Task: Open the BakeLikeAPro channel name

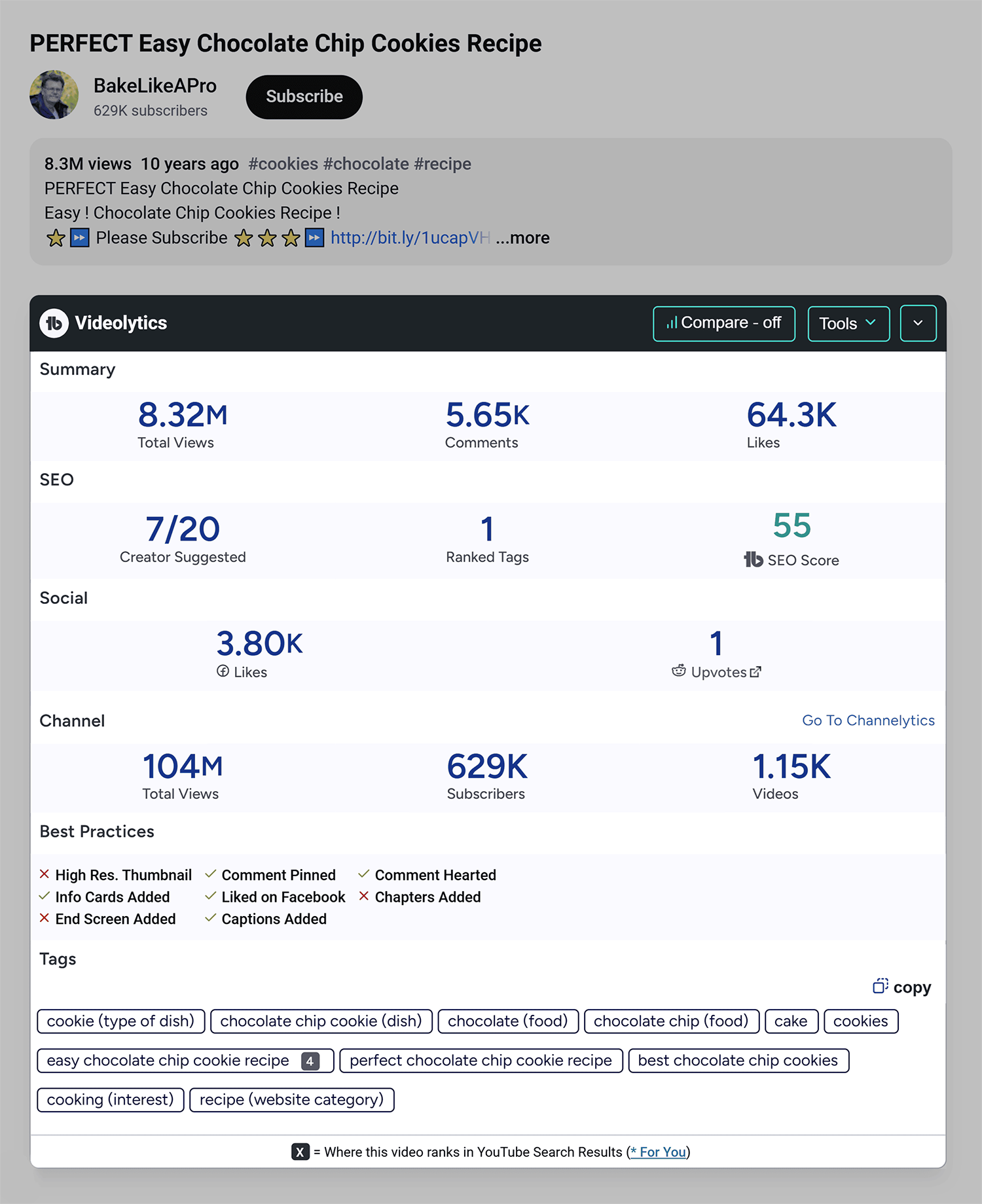Action: (155, 86)
